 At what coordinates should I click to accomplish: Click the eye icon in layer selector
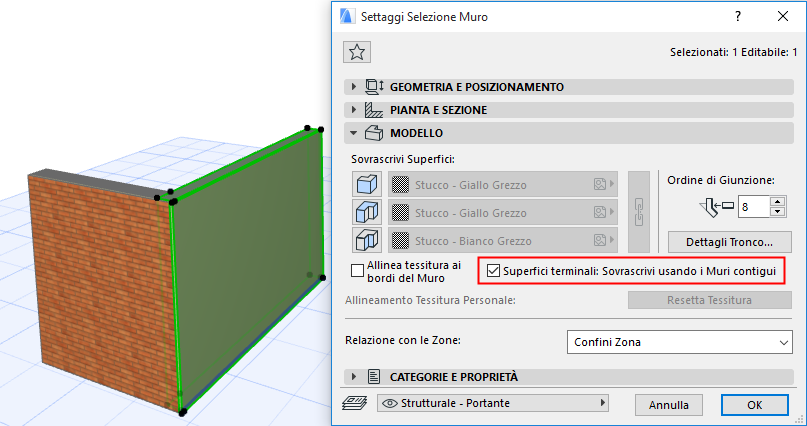coord(390,403)
